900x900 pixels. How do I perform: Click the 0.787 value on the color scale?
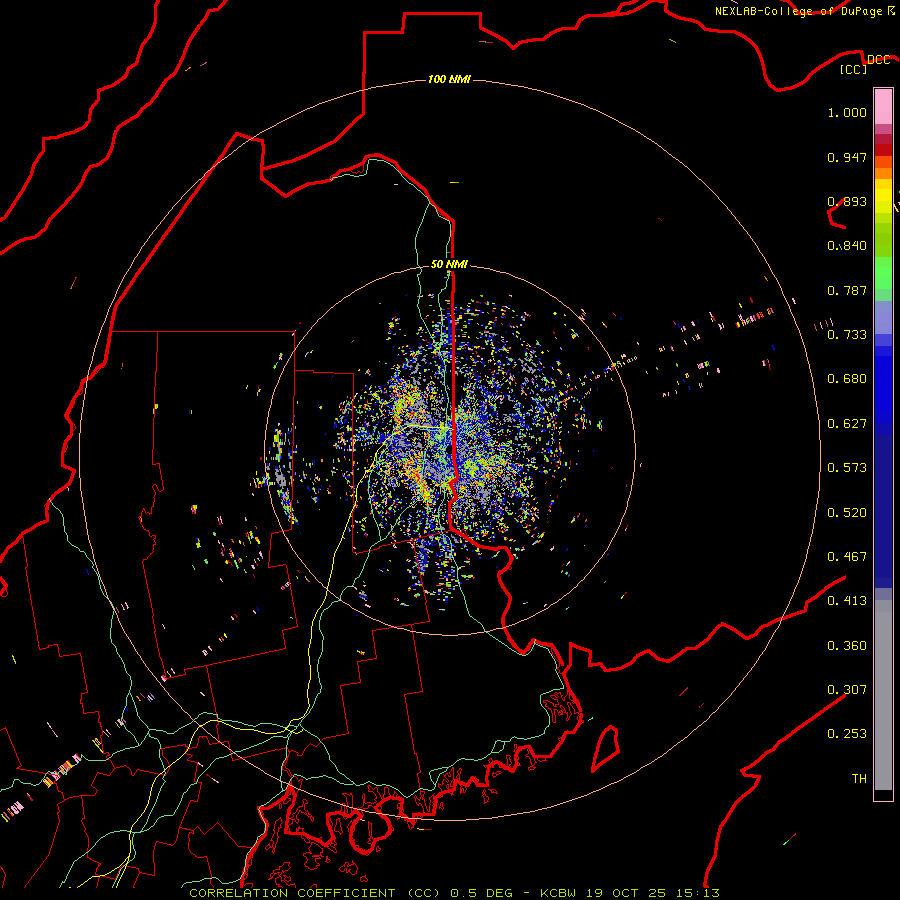click(x=847, y=290)
